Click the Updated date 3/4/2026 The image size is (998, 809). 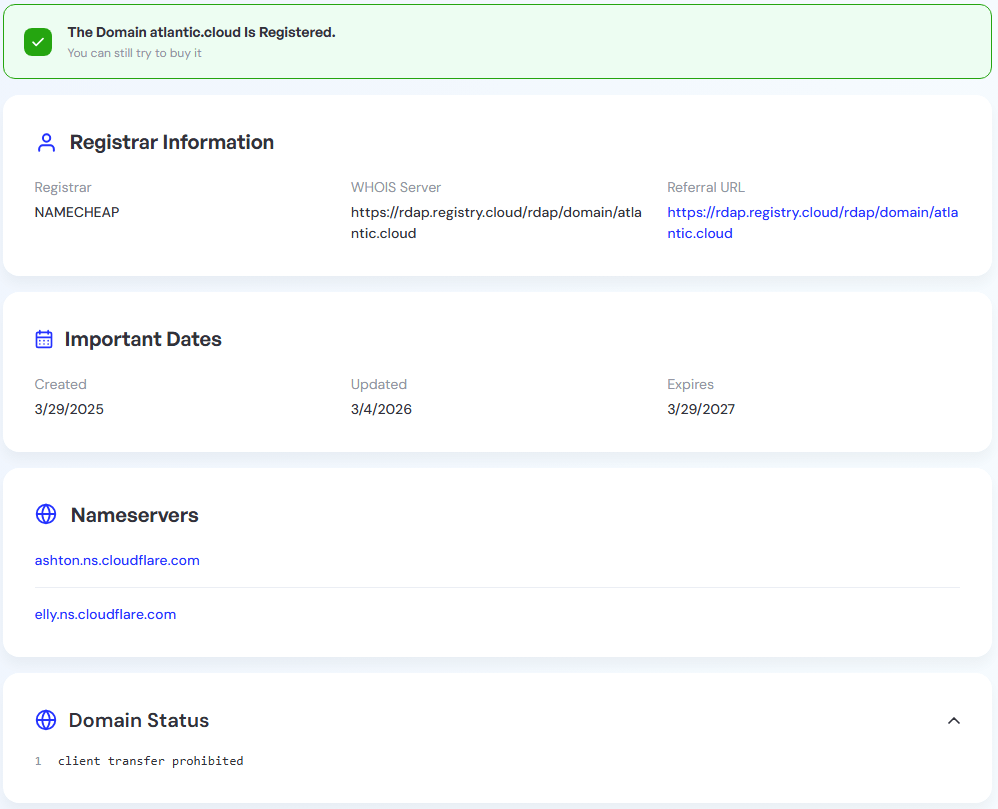click(381, 409)
